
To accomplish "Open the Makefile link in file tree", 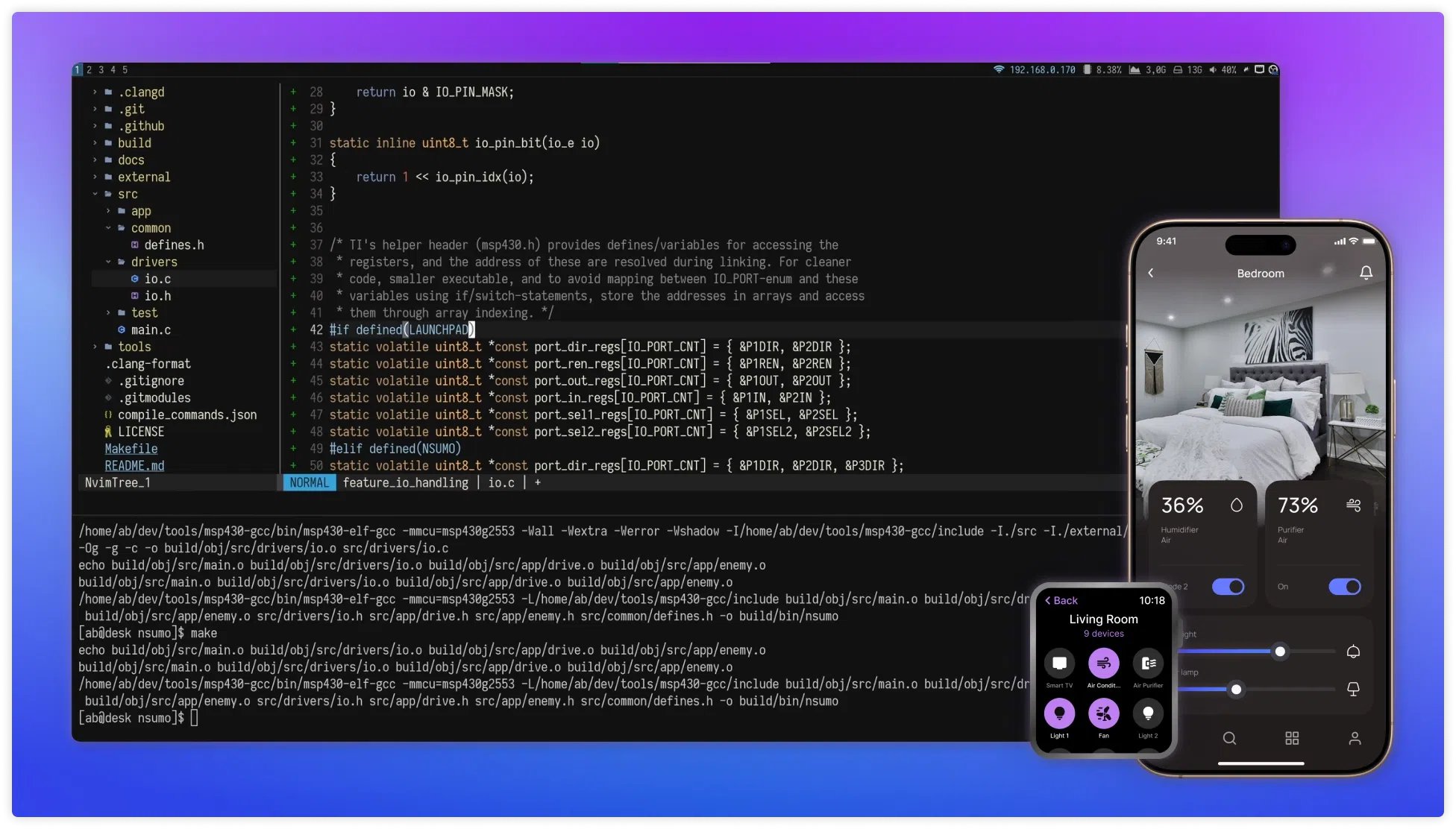I will pos(131,449).
